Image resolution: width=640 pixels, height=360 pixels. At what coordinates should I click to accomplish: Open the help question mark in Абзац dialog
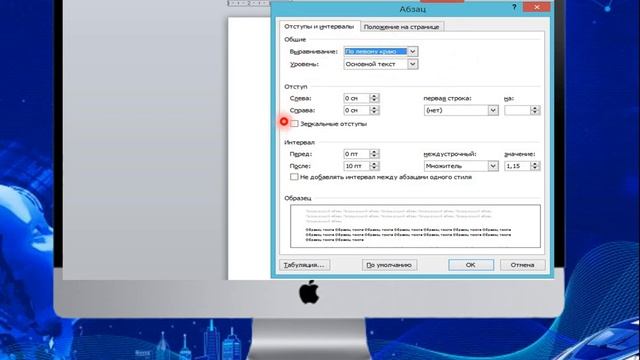tap(514, 7)
